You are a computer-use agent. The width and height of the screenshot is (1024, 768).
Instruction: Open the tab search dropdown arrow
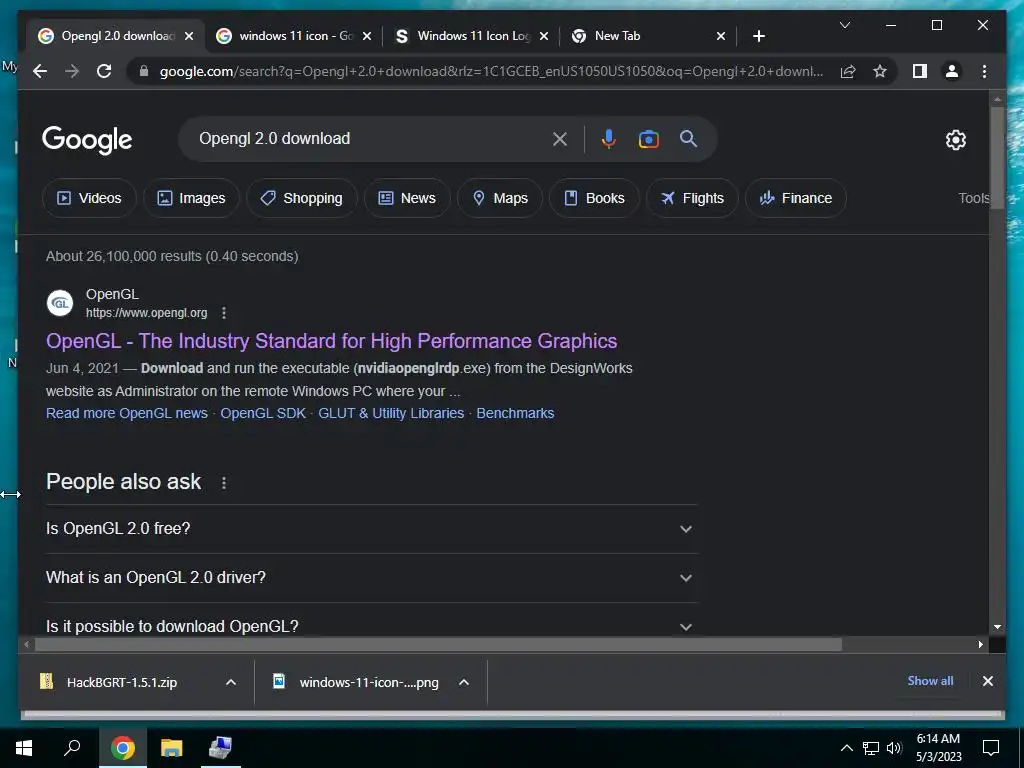844,25
